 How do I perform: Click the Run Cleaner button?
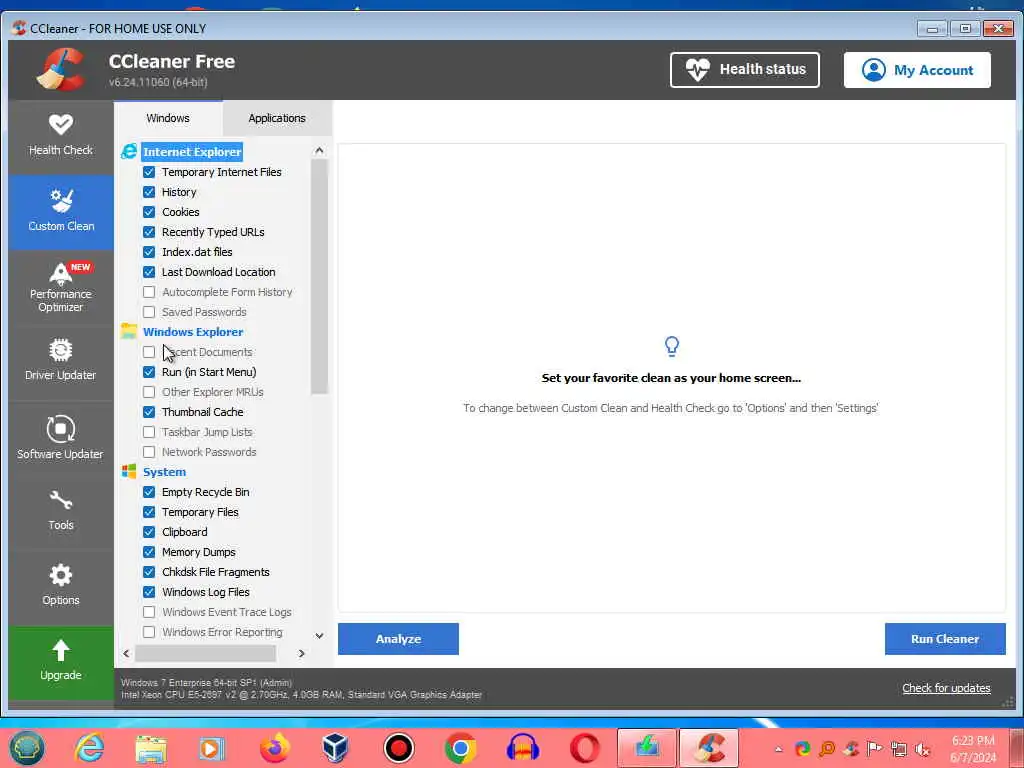point(945,639)
